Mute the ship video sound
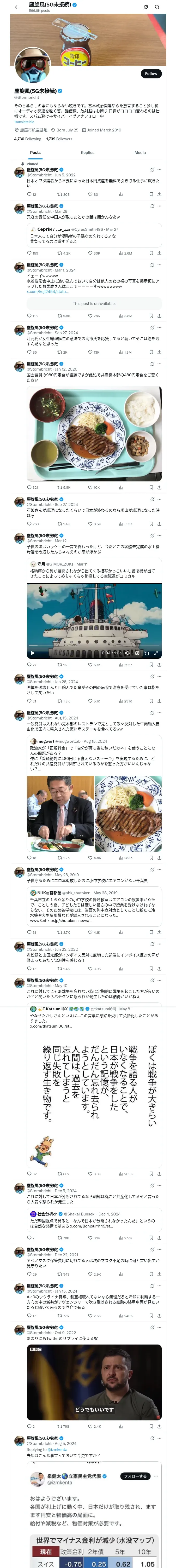The height and width of the screenshot is (1568, 176). (x=128, y=653)
